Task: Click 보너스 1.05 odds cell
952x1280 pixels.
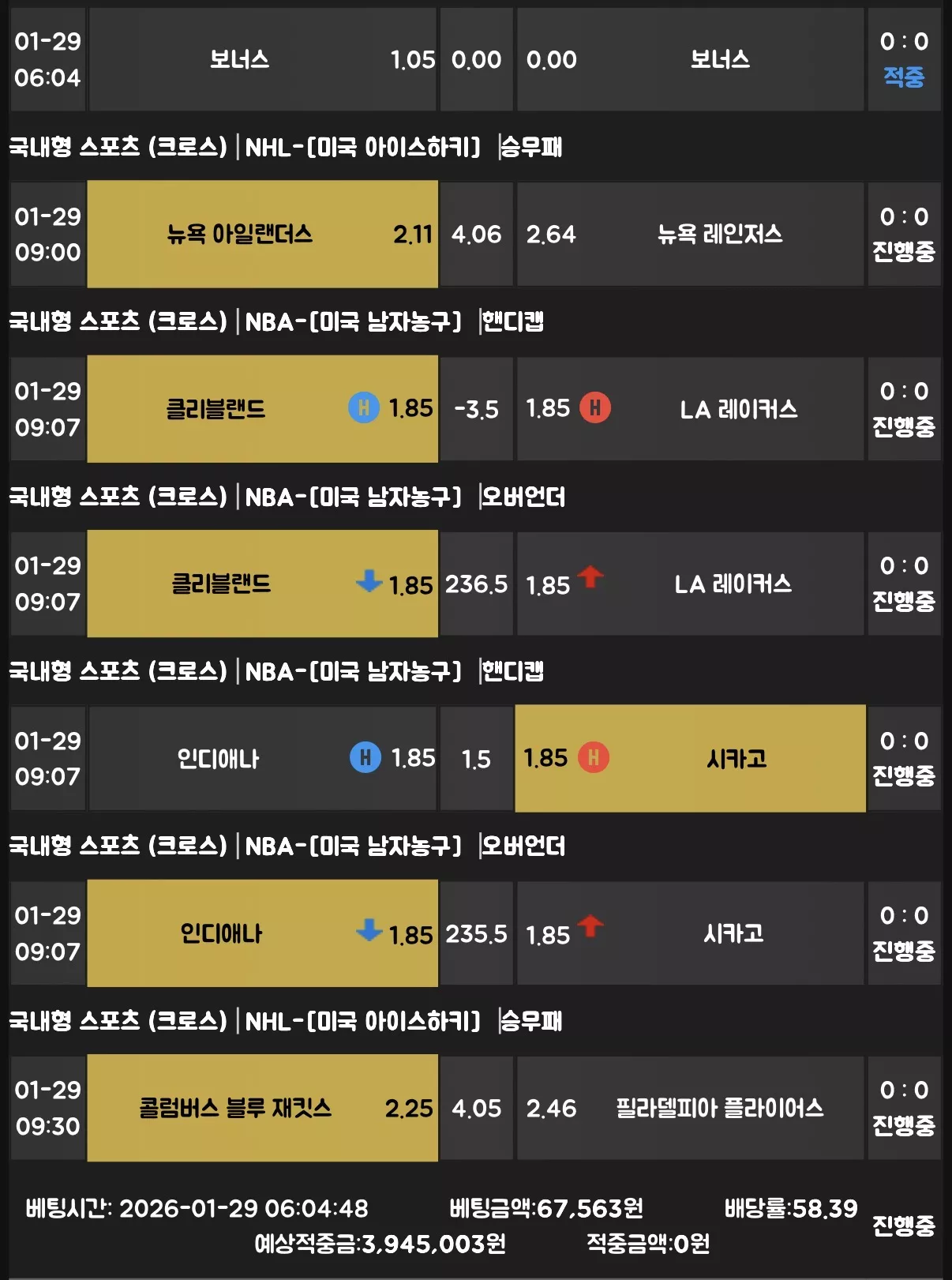Action: pos(262,60)
